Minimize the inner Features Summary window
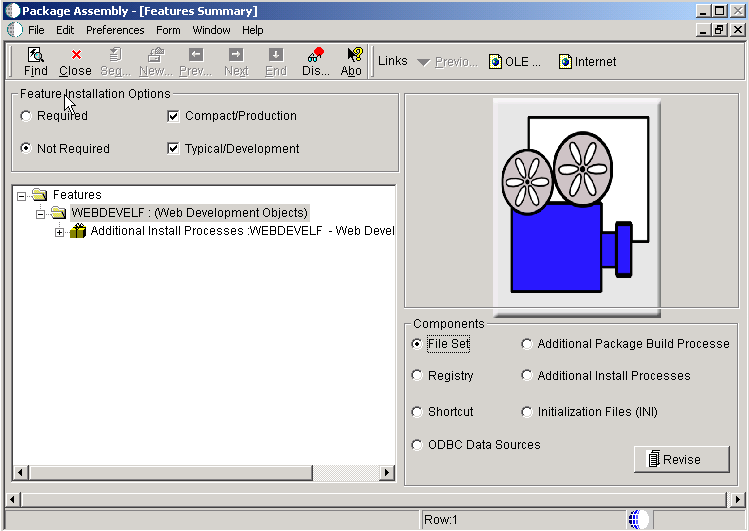Image resolution: width=749 pixels, height=531 pixels. tap(703, 30)
